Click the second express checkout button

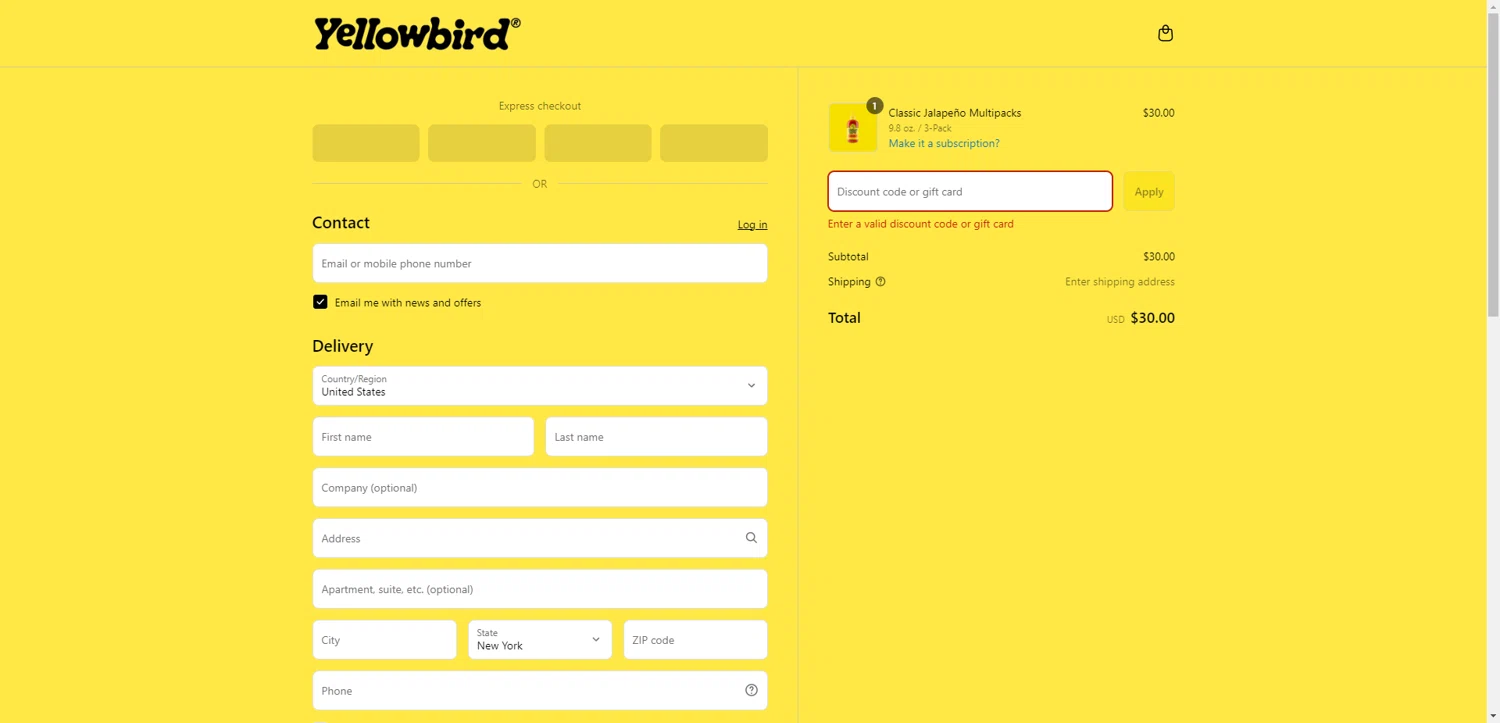pyautogui.click(x=482, y=143)
